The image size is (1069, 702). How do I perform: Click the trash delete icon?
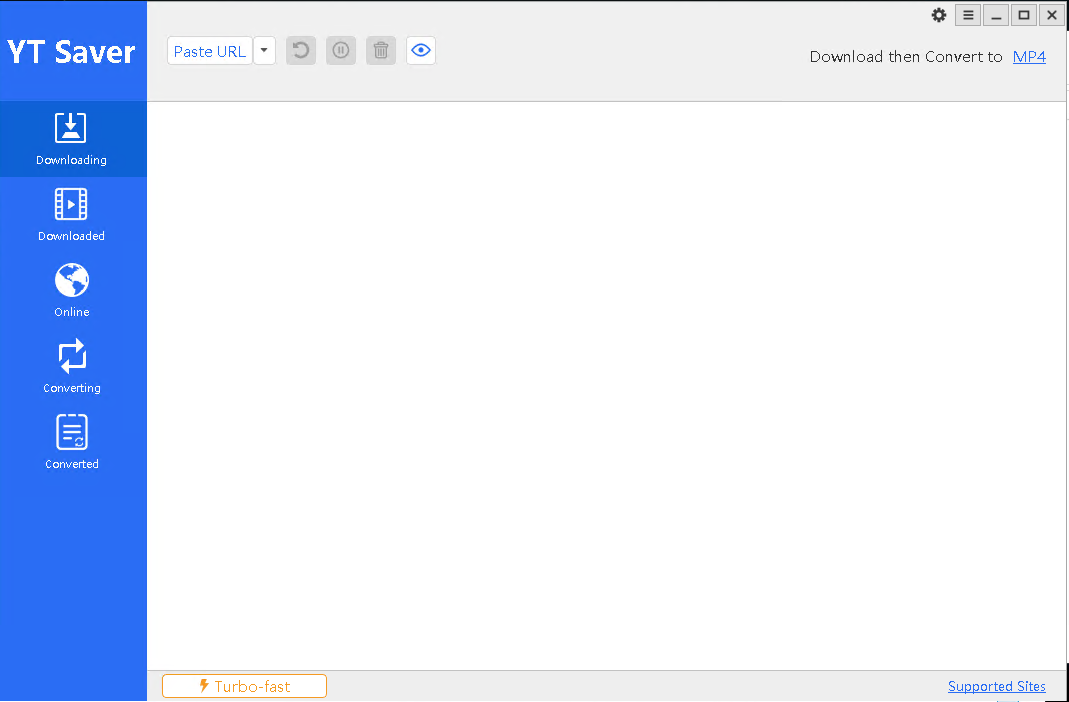(381, 51)
